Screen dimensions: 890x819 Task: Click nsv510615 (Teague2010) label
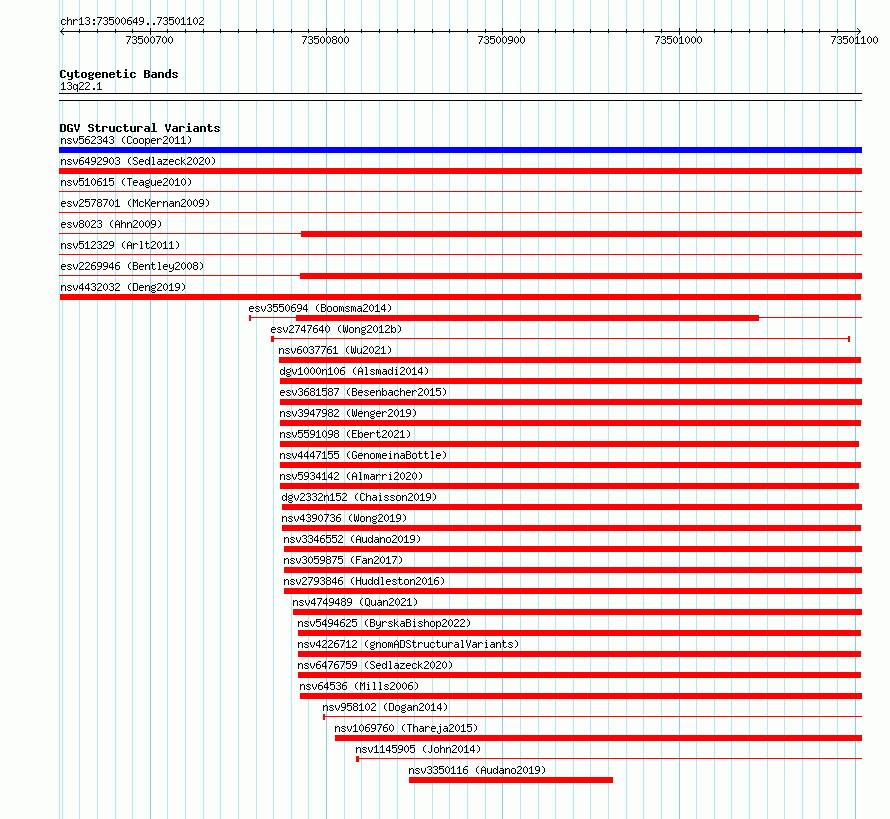[126, 182]
